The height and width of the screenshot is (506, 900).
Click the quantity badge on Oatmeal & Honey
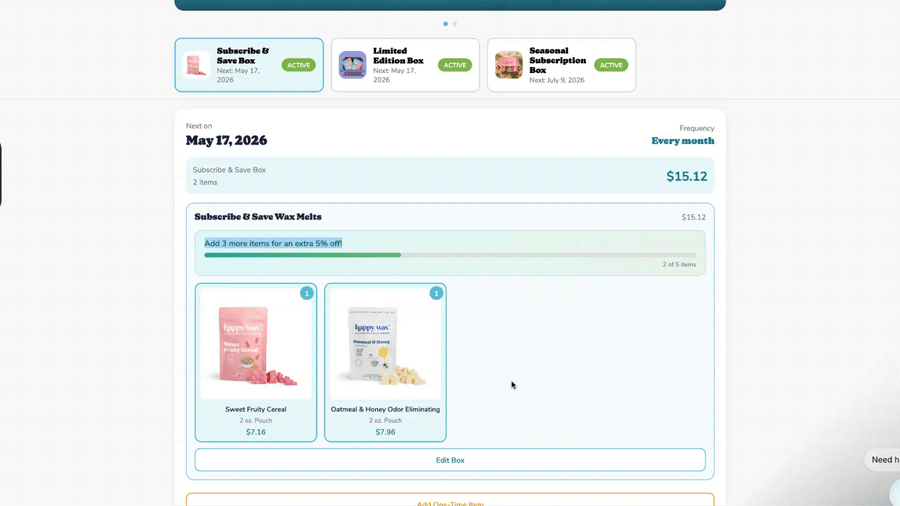pos(436,293)
